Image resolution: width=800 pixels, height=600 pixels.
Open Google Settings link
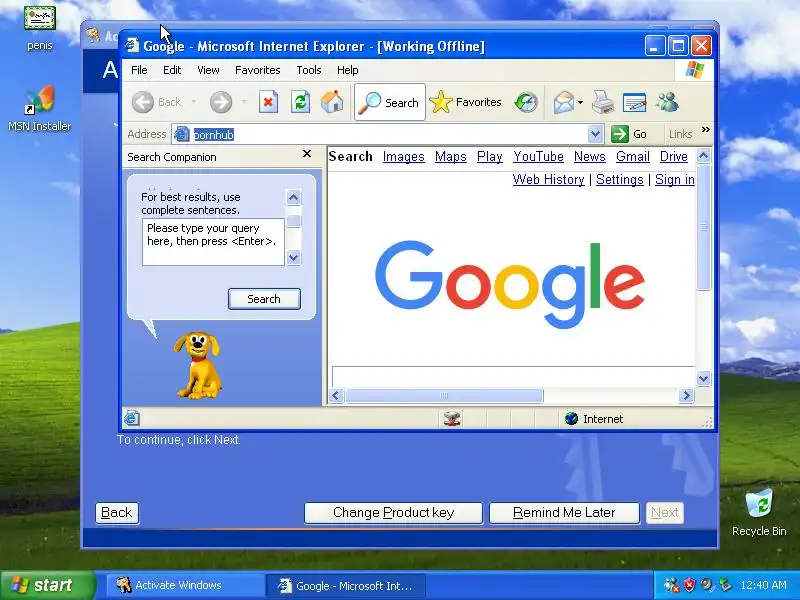coord(620,180)
